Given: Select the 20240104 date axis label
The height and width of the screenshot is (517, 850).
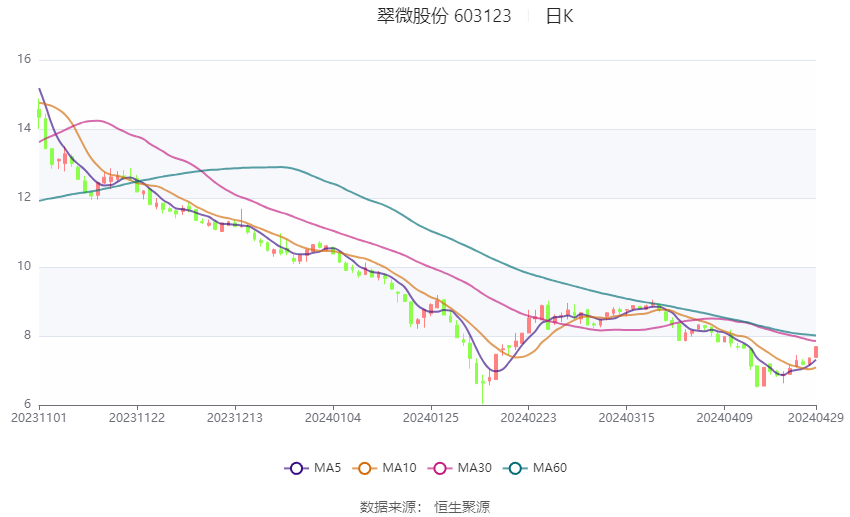Looking at the screenshot, I should pos(333,418).
